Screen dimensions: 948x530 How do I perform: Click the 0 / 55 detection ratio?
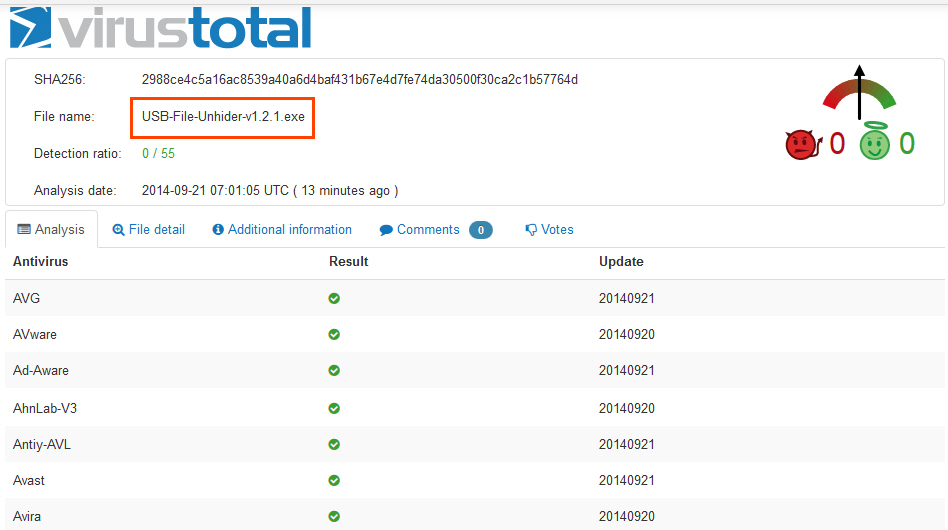click(x=158, y=154)
